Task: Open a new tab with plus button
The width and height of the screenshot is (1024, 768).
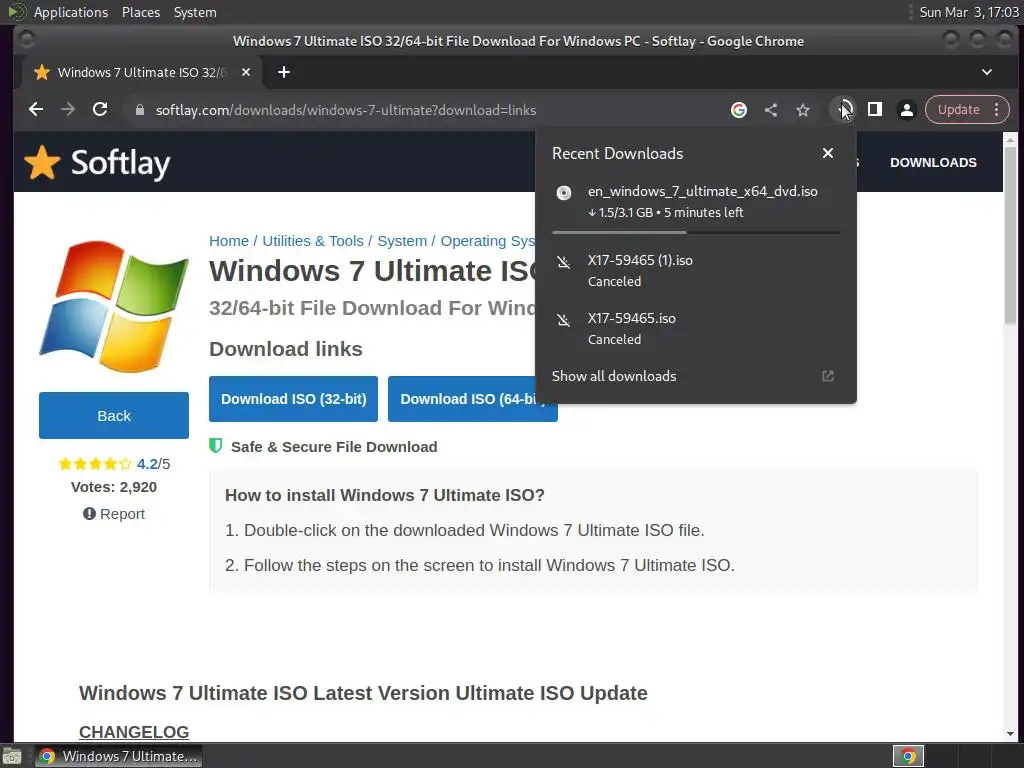Action: tap(283, 72)
